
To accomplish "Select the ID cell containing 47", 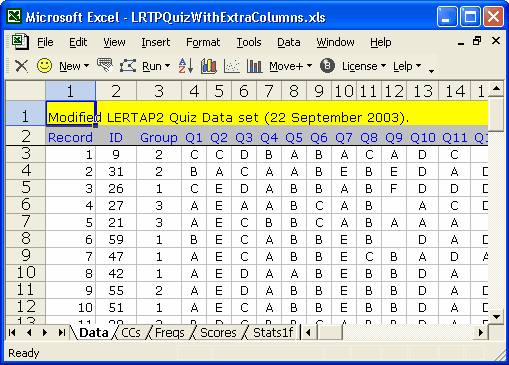I will point(116,256).
